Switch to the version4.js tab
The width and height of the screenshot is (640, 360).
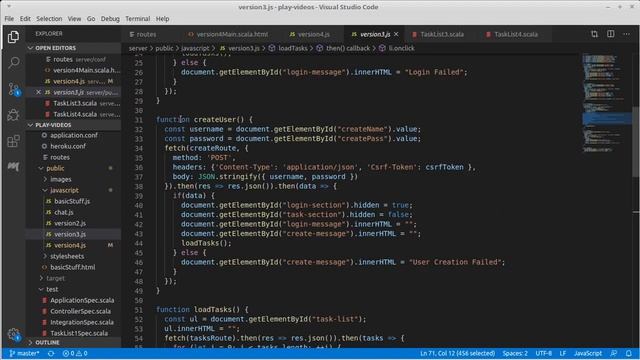[x=313, y=34]
